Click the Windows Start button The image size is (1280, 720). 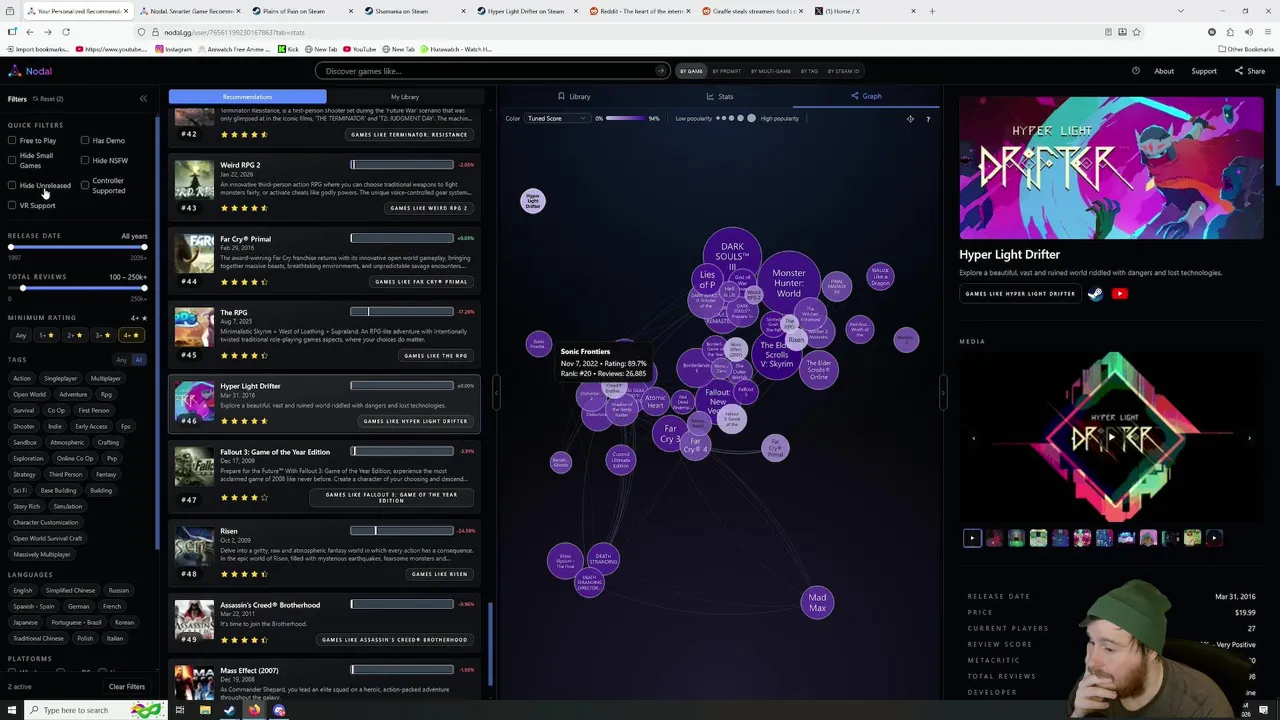11,710
